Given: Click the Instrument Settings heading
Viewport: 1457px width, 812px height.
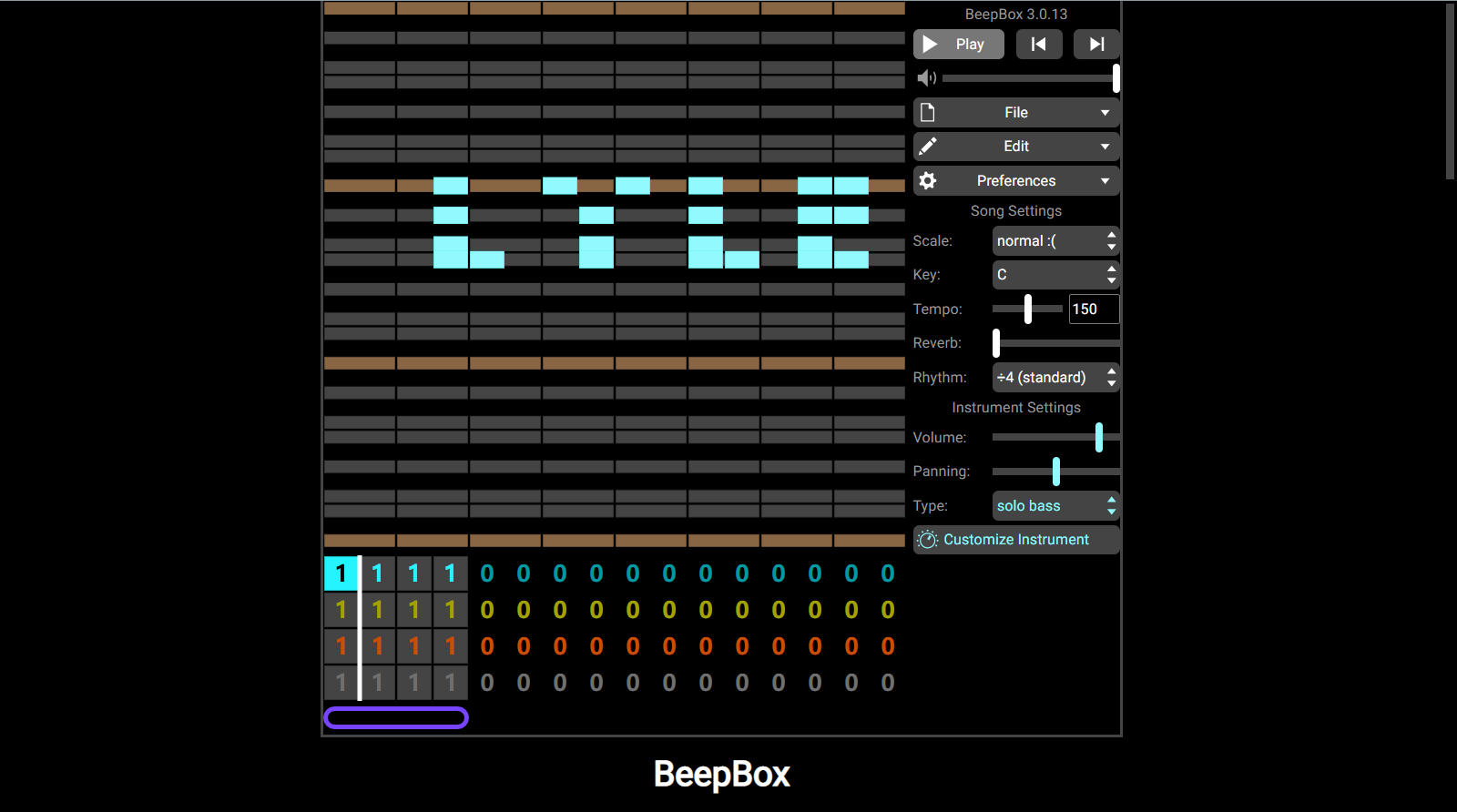Looking at the screenshot, I should click(1016, 408).
